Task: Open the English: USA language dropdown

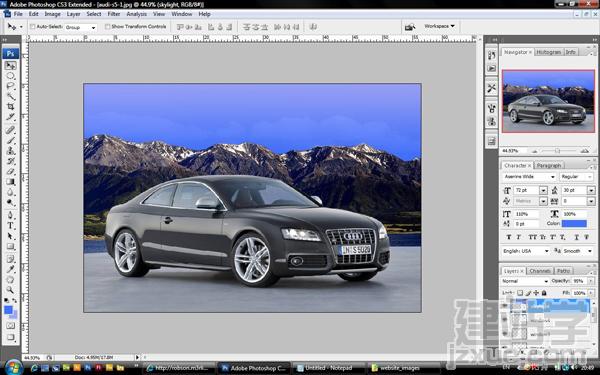Action: point(526,251)
